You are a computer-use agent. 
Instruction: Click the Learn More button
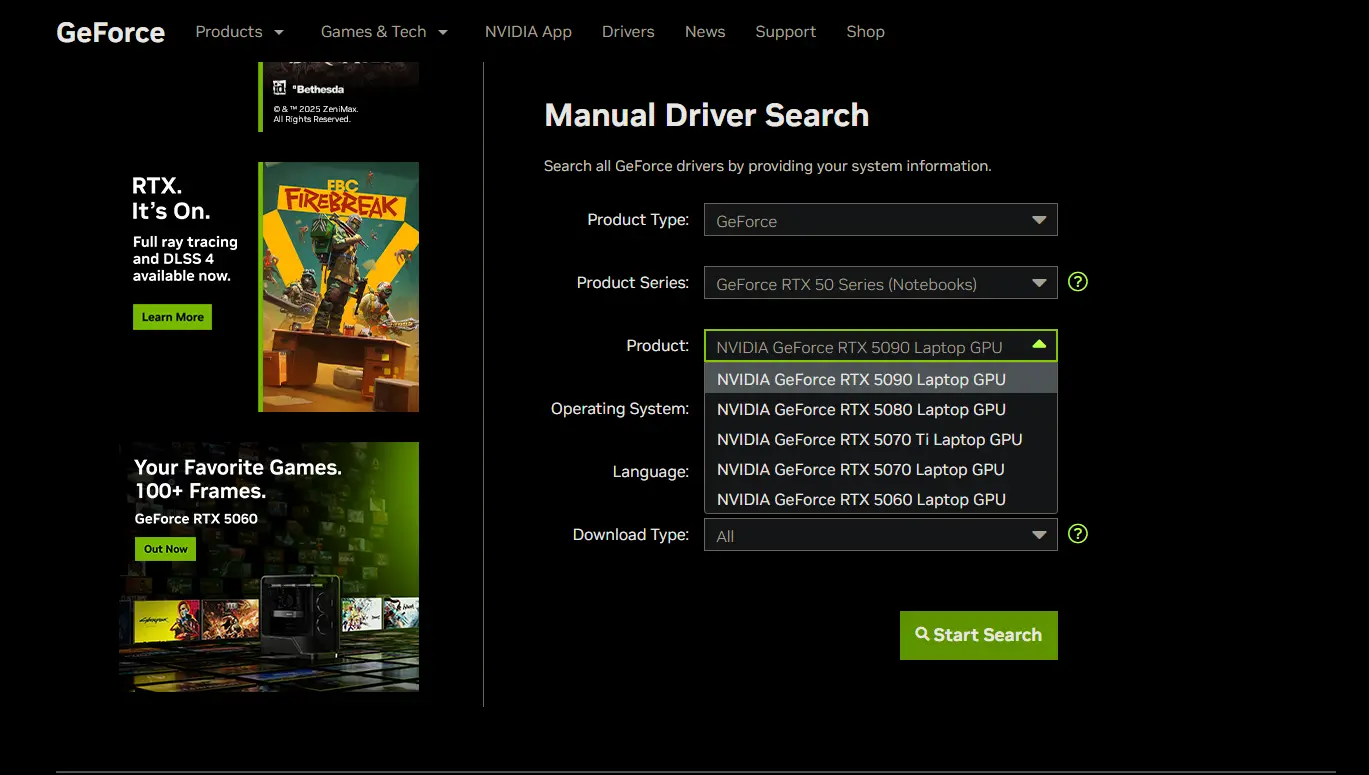(172, 317)
